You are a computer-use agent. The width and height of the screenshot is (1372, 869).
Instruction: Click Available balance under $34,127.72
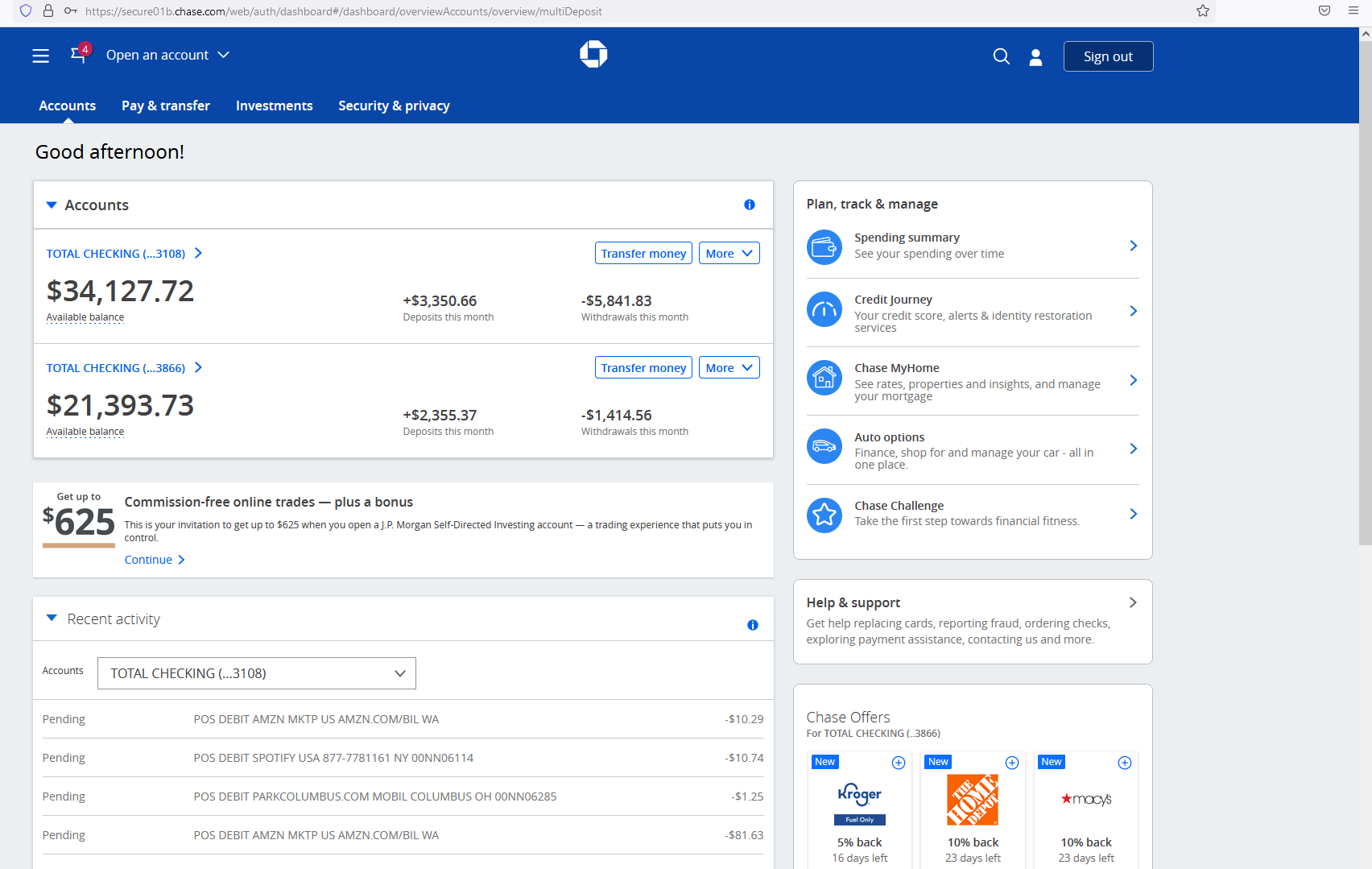[x=85, y=317]
